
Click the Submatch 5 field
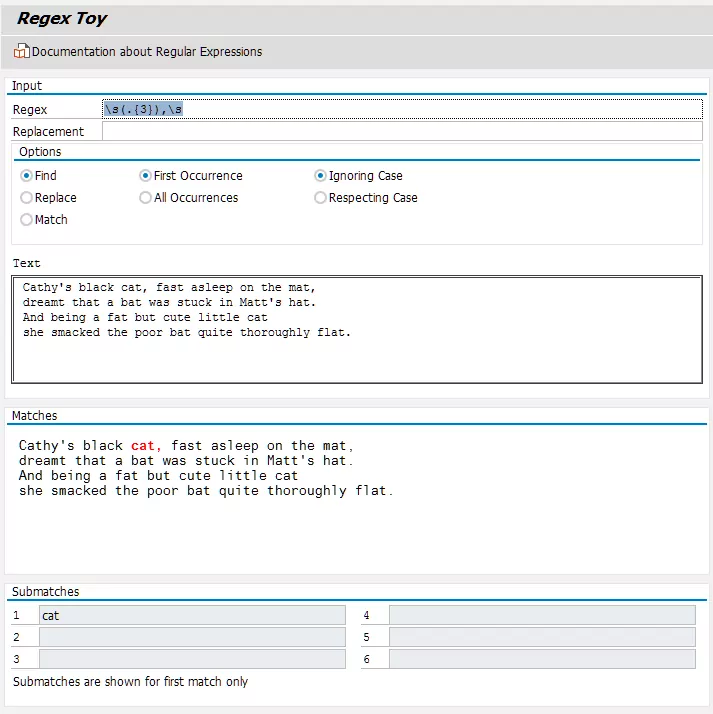[x=541, y=637]
